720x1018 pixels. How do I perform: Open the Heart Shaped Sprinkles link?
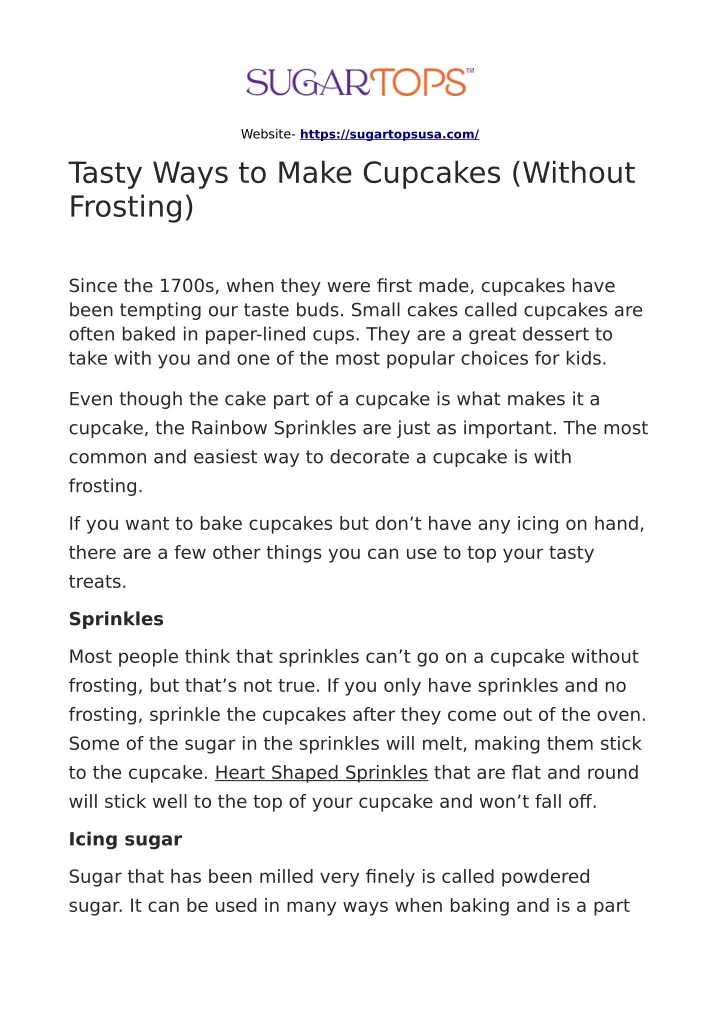click(x=321, y=773)
